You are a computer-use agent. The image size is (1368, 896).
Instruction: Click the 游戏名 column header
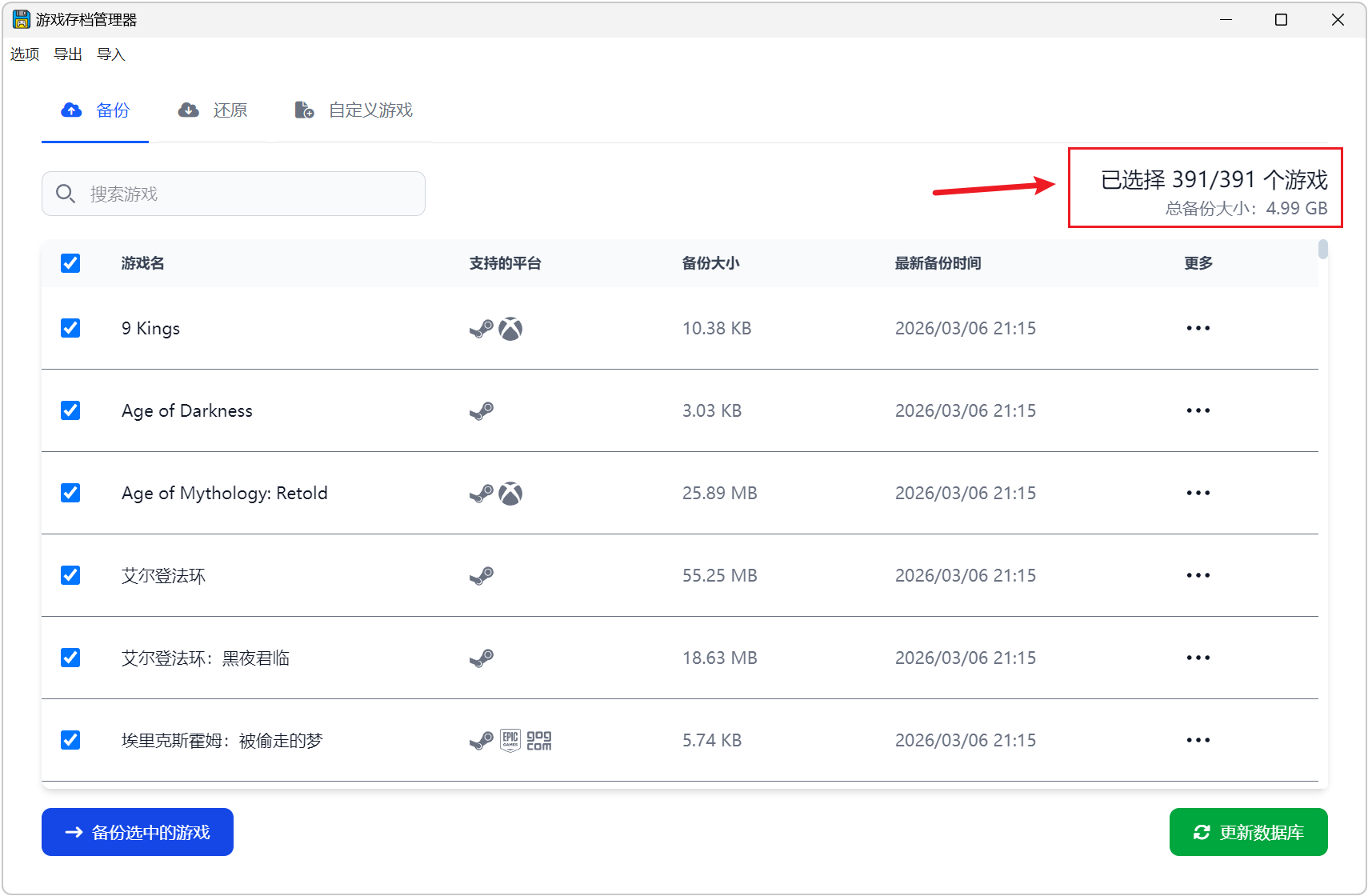coord(143,263)
